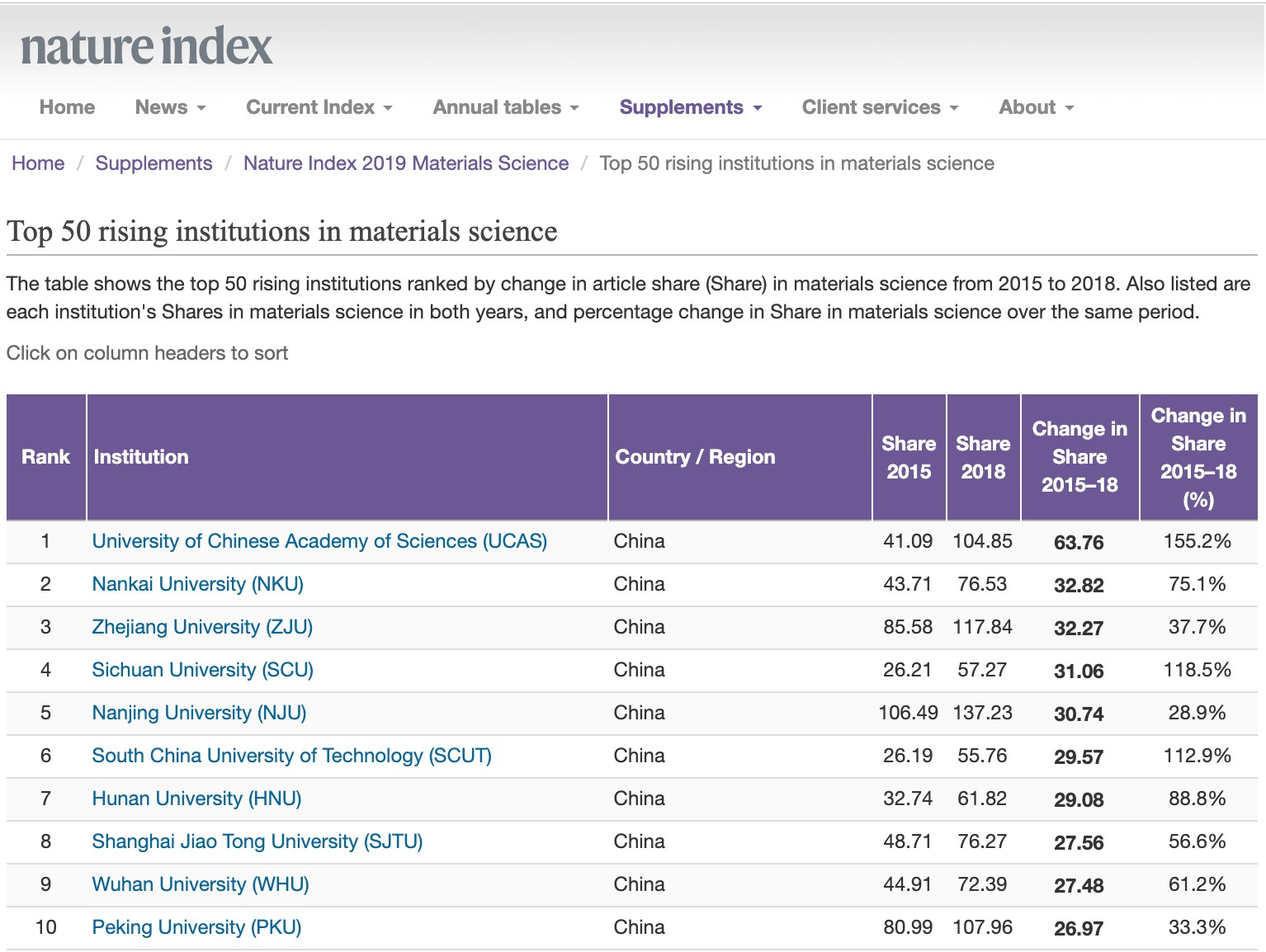Open Nanjing University (NJU) link
1266x952 pixels.
coord(200,713)
